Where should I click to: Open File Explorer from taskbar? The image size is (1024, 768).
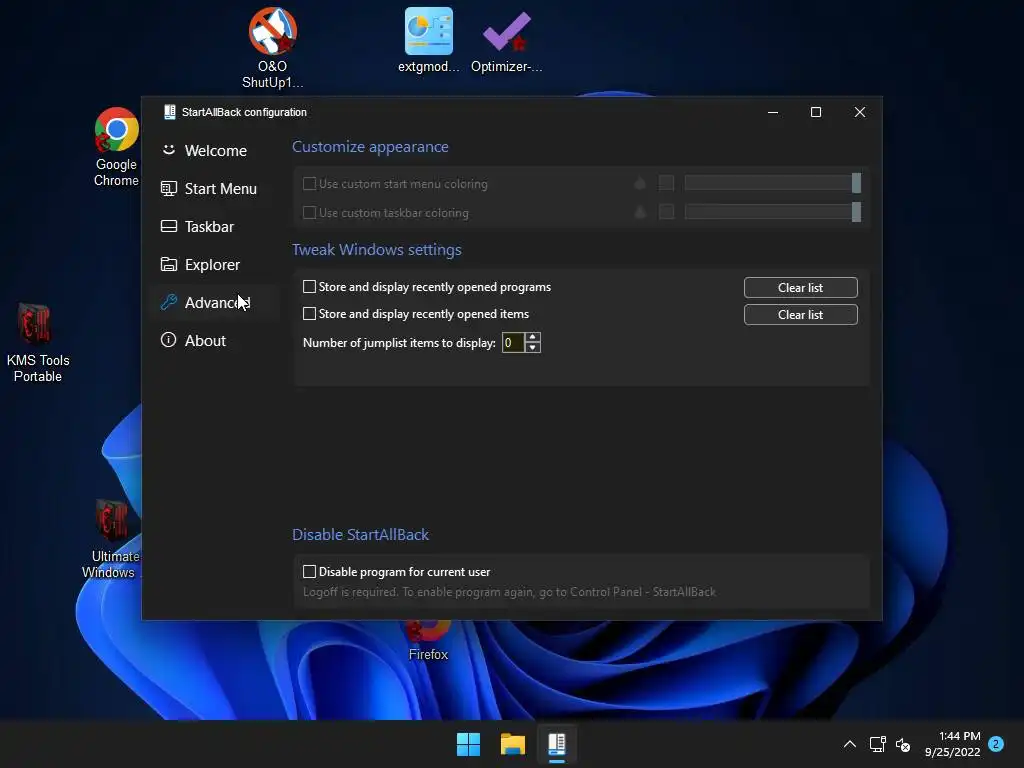click(513, 744)
